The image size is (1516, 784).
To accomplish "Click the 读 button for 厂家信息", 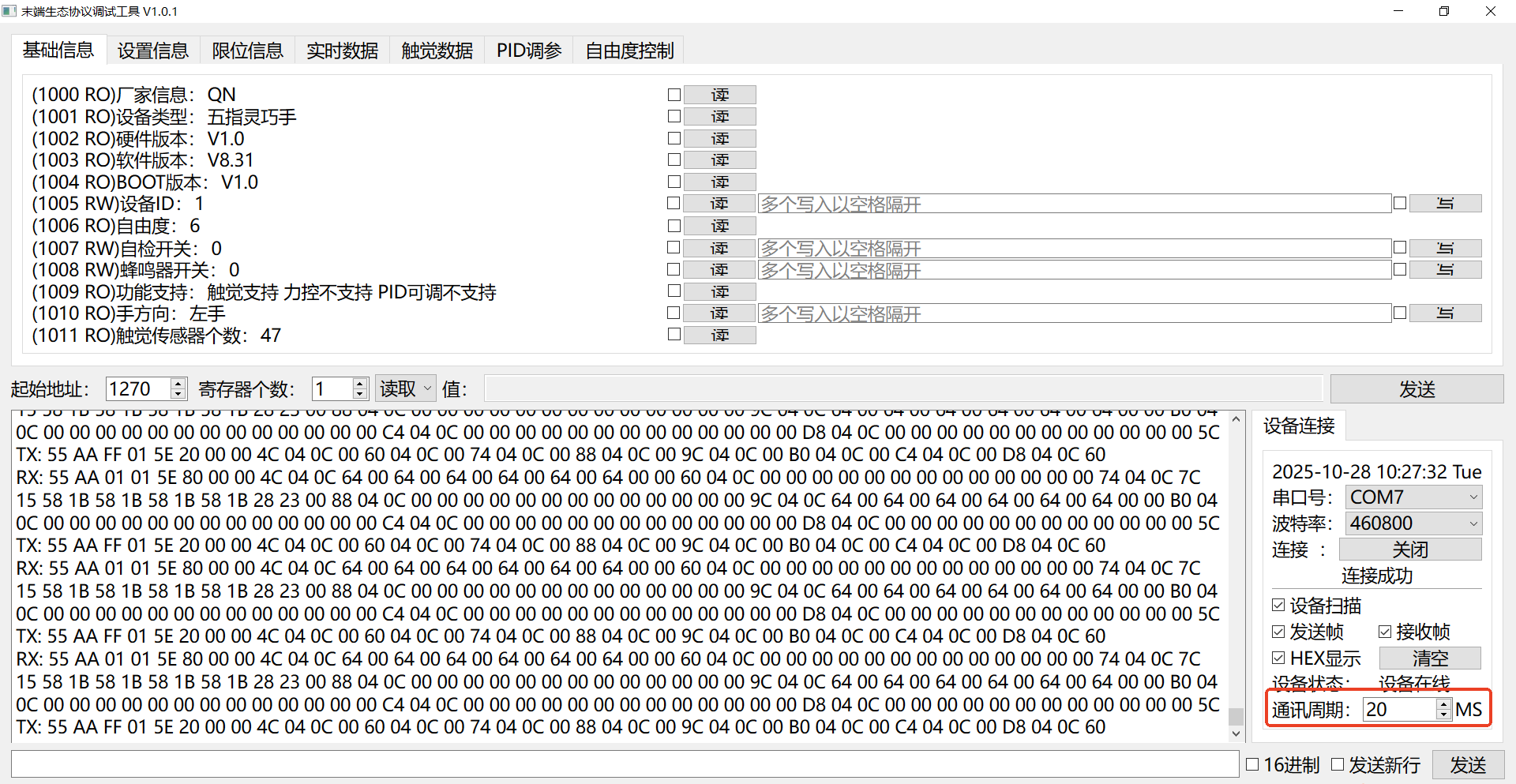I will click(x=719, y=94).
